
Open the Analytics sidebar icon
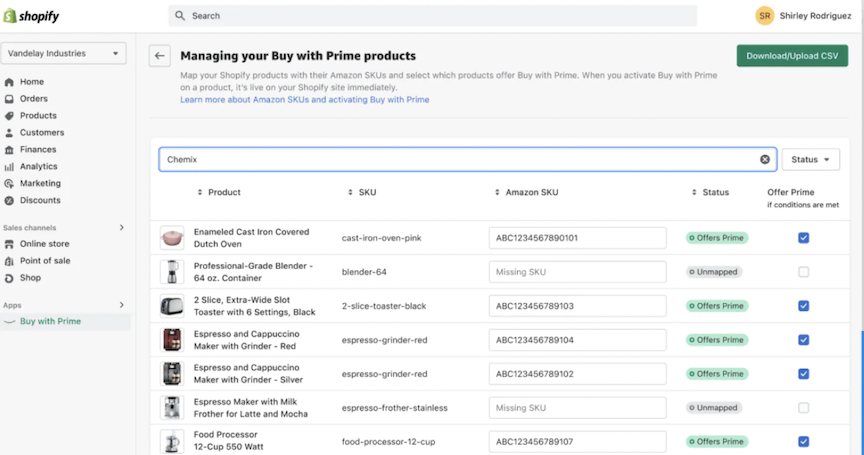(x=10, y=167)
